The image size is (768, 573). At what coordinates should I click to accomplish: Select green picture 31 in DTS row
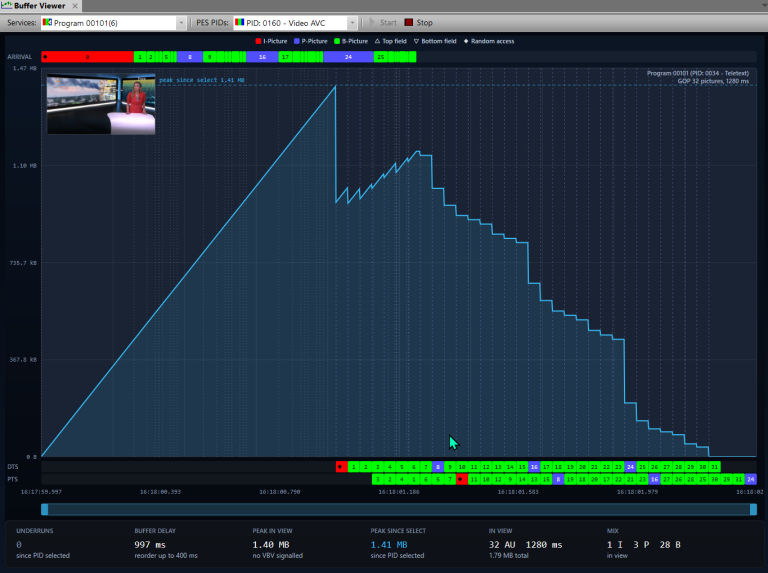[x=715, y=467]
